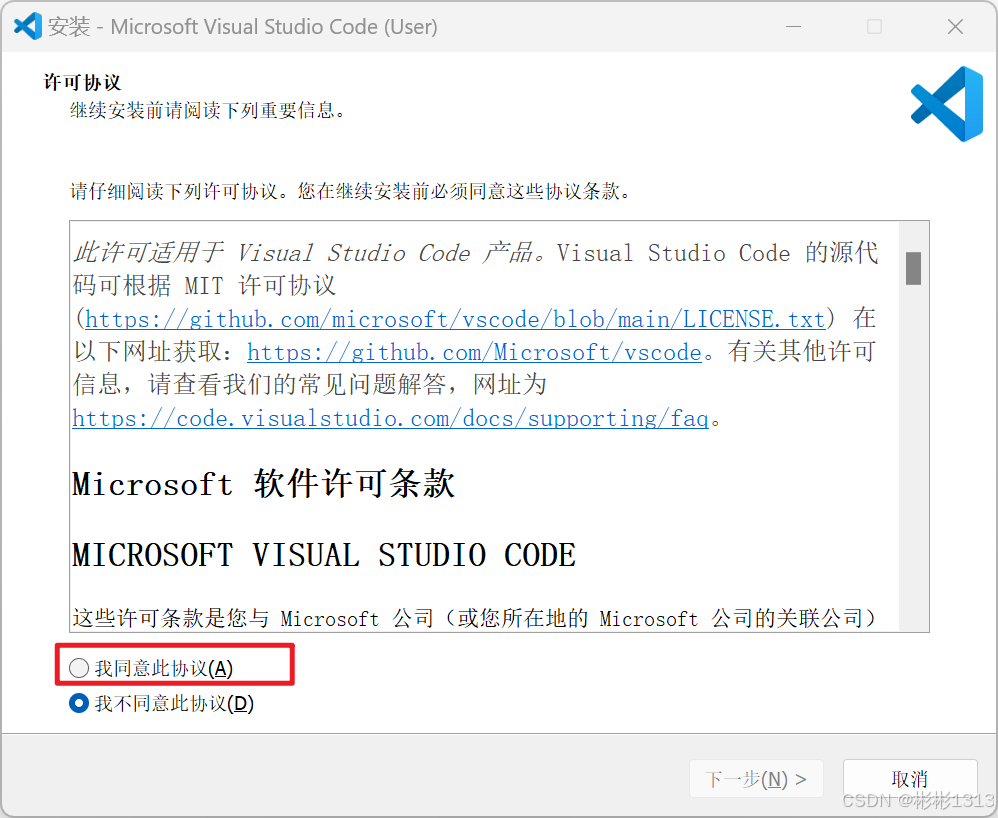Open the github.com/Microsoft/vscode link
998x818 pixels.
point(474,352)
